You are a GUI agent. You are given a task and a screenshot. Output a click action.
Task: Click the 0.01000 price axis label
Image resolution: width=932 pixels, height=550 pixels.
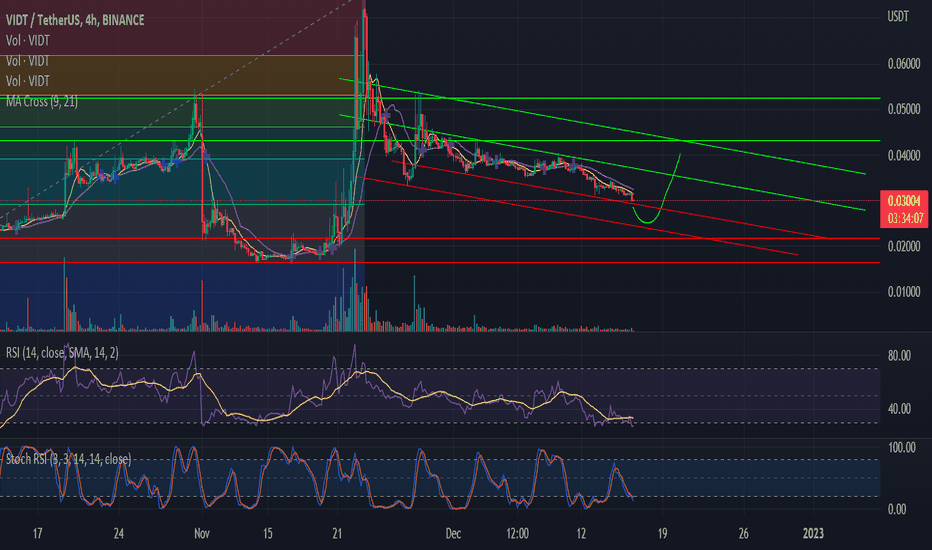903,292
